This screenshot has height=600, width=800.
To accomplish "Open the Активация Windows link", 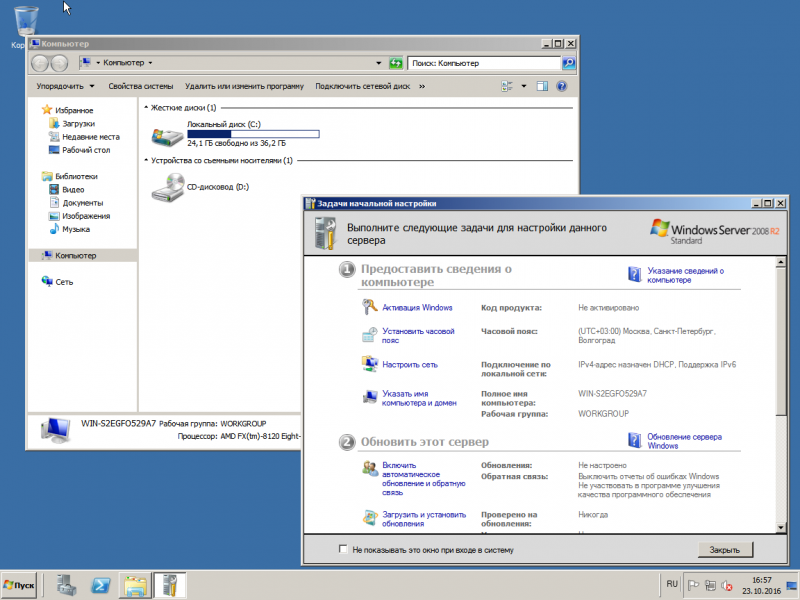I will [417, 308].
